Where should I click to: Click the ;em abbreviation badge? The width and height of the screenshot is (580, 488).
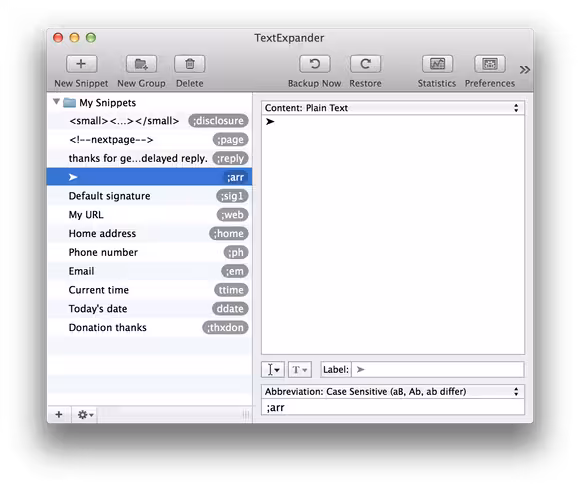[235, 272]
